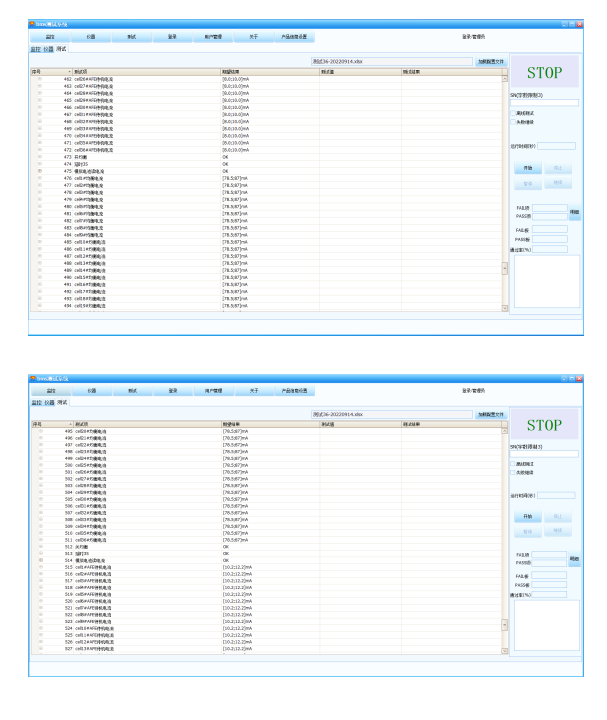The width and height of the screenshot is (607, 720).
Task: Click app title icon of upper window
Action: pos(32,24)
